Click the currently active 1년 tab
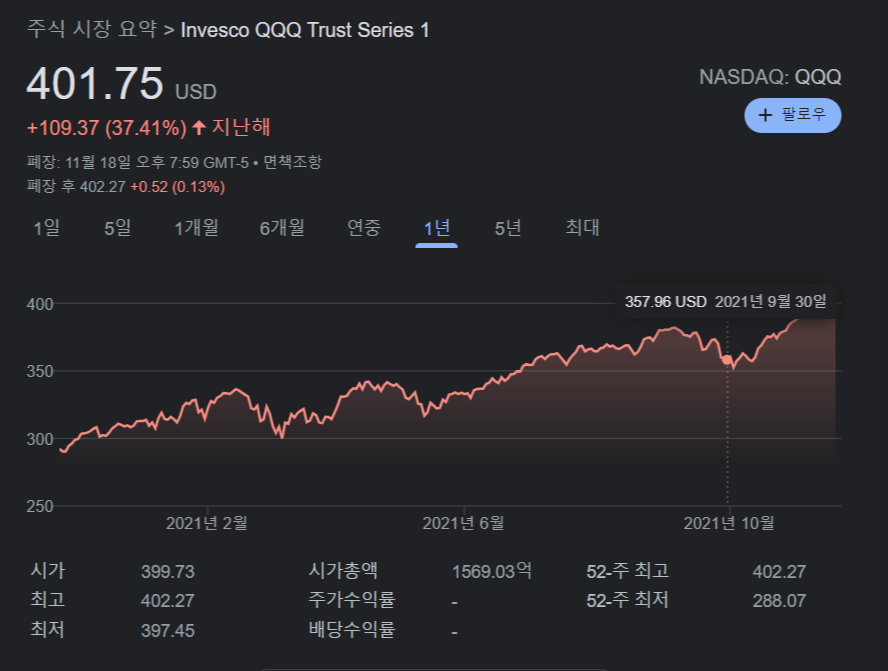This screenshot has height=671, width=888. pos(435,228)
